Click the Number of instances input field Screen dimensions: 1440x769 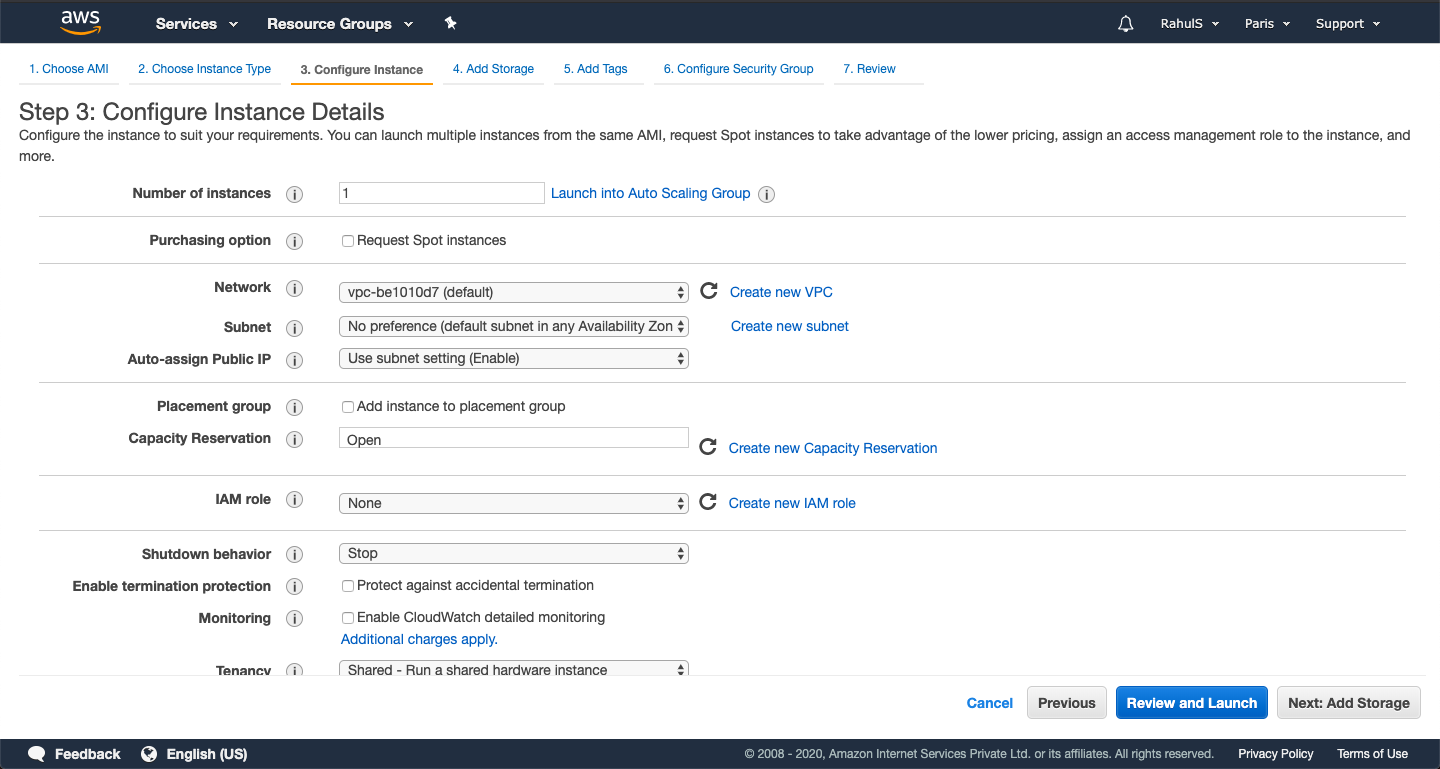(x=441, y=193)
